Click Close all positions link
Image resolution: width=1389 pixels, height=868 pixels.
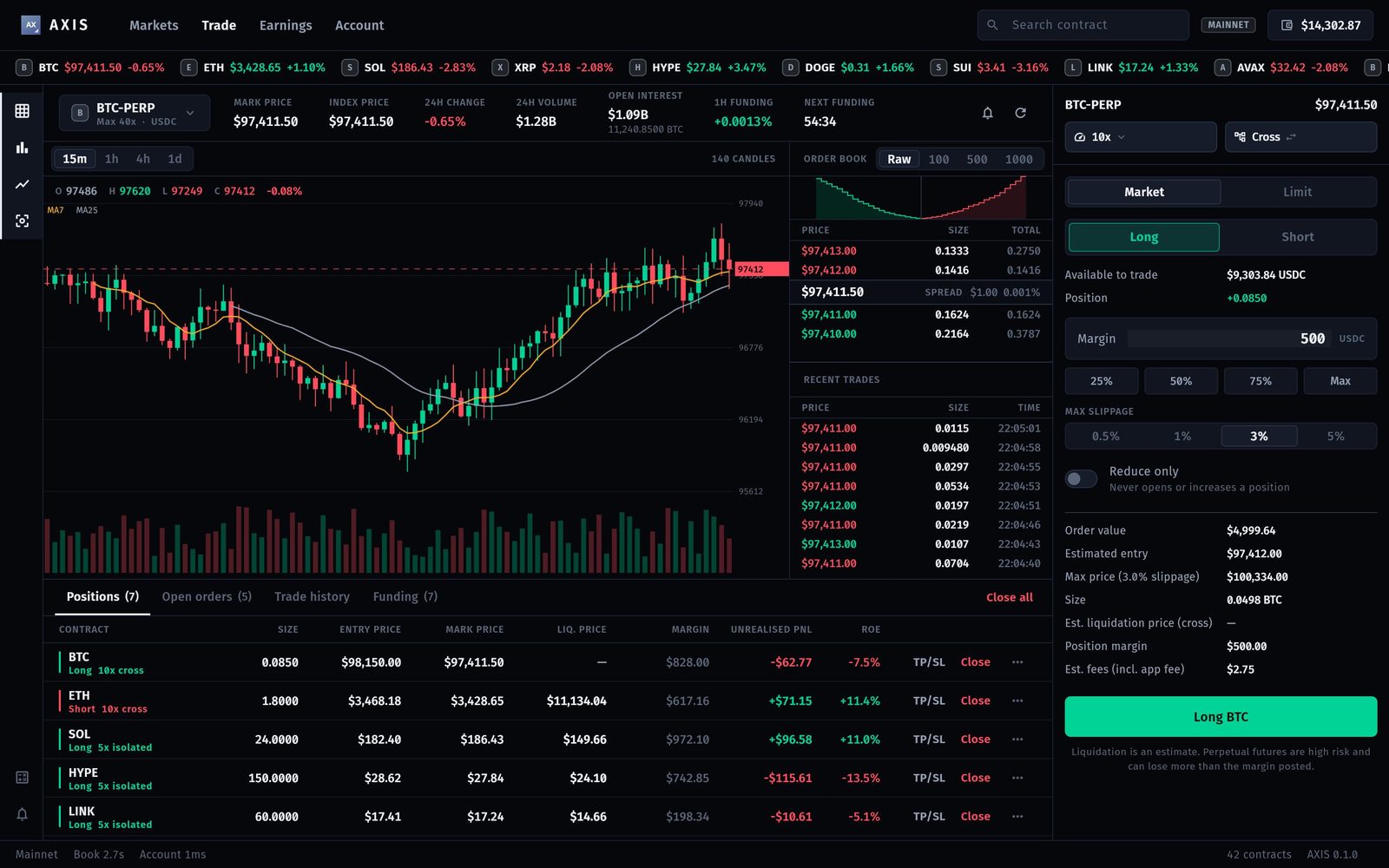(x=1010, y=597)
